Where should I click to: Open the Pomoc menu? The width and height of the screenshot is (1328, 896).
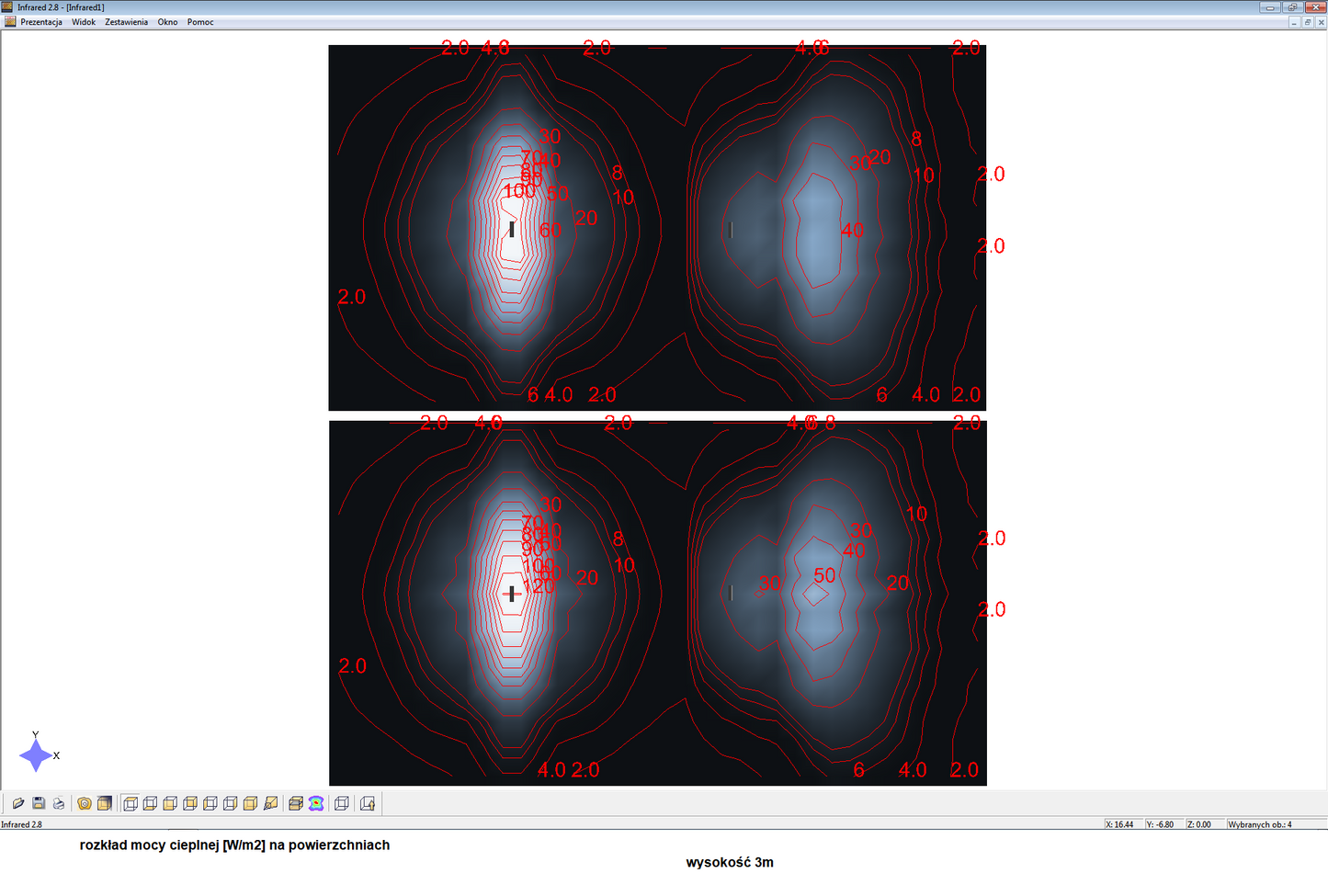(x=200, y=22)
